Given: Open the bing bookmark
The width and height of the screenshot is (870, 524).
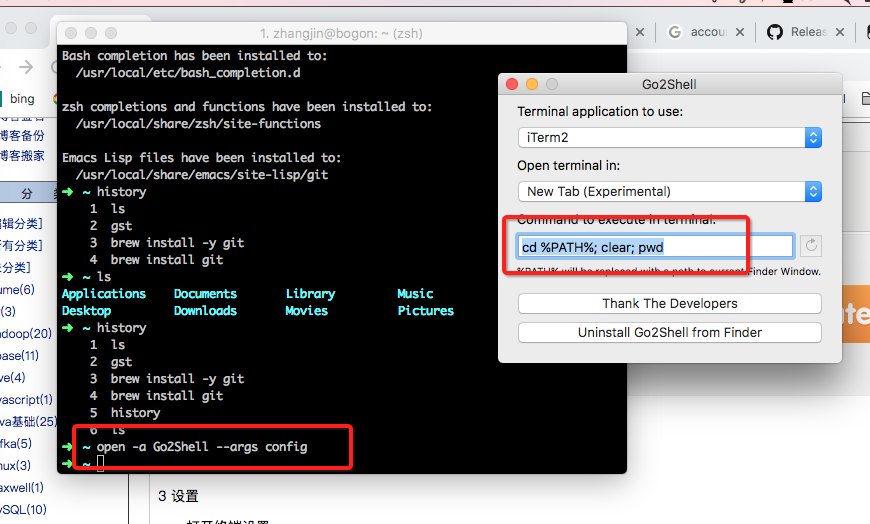Looking at the screenshot, I should tap(22, 99).
